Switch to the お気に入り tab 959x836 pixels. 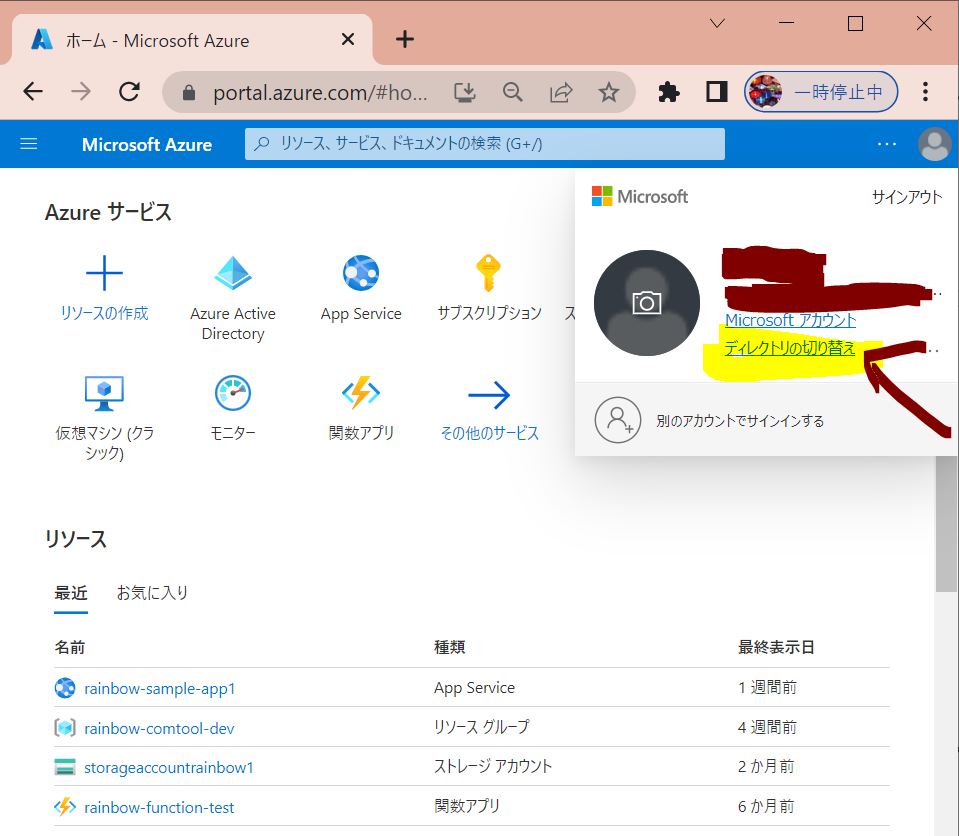tap(152, 592)
